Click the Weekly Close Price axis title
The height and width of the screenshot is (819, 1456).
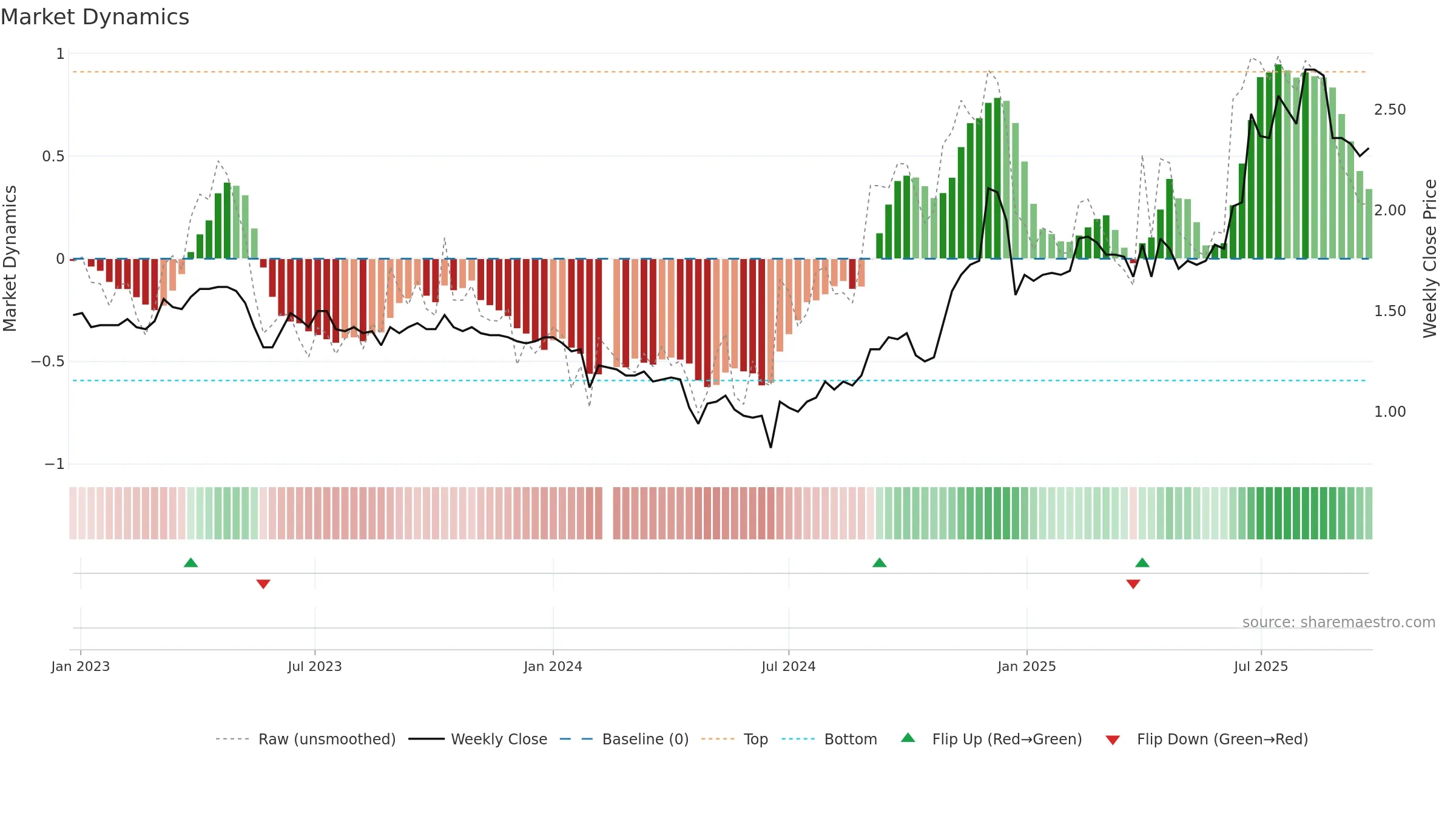coord(1431,258)
